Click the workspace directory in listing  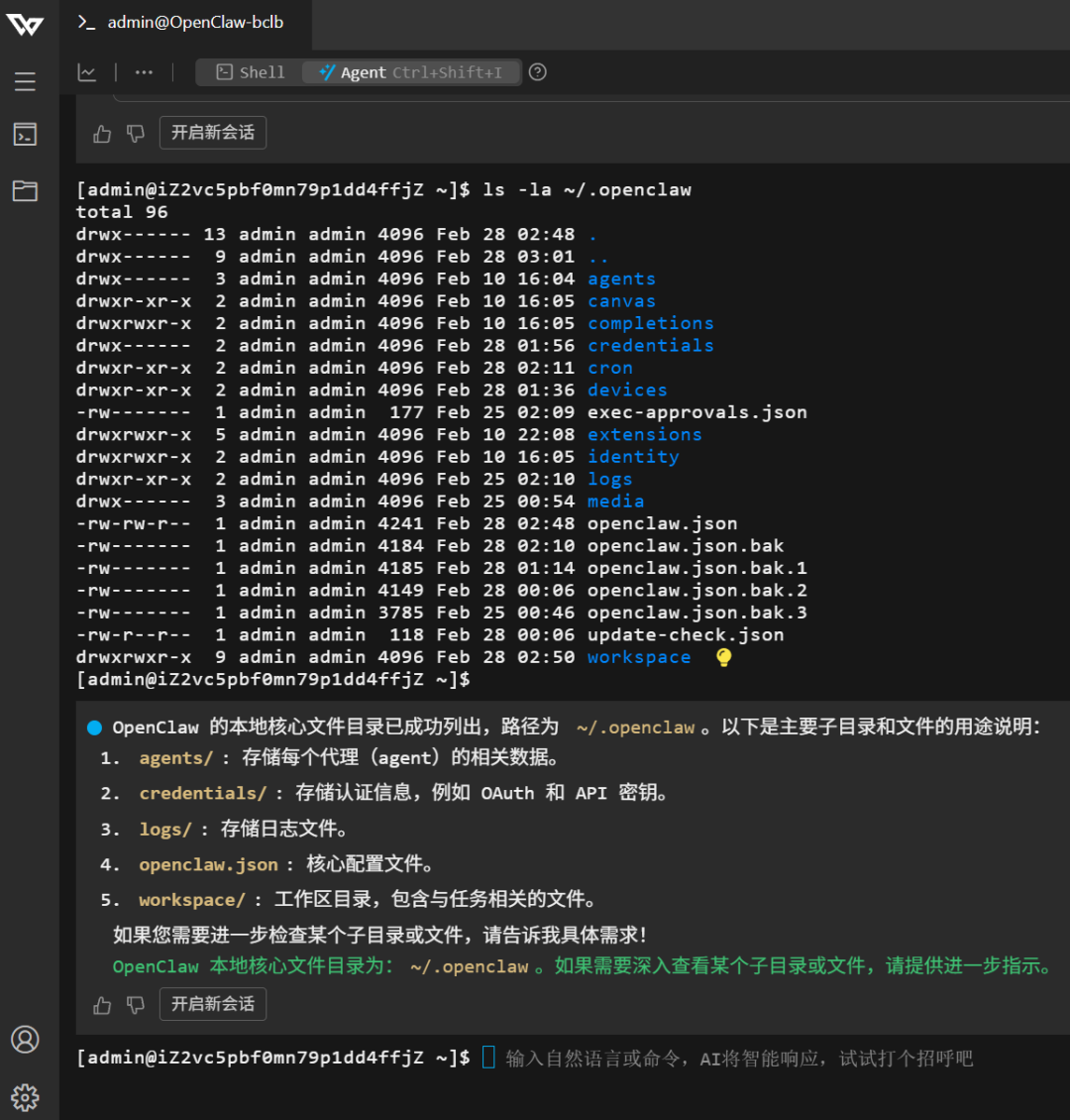(639, 657)
